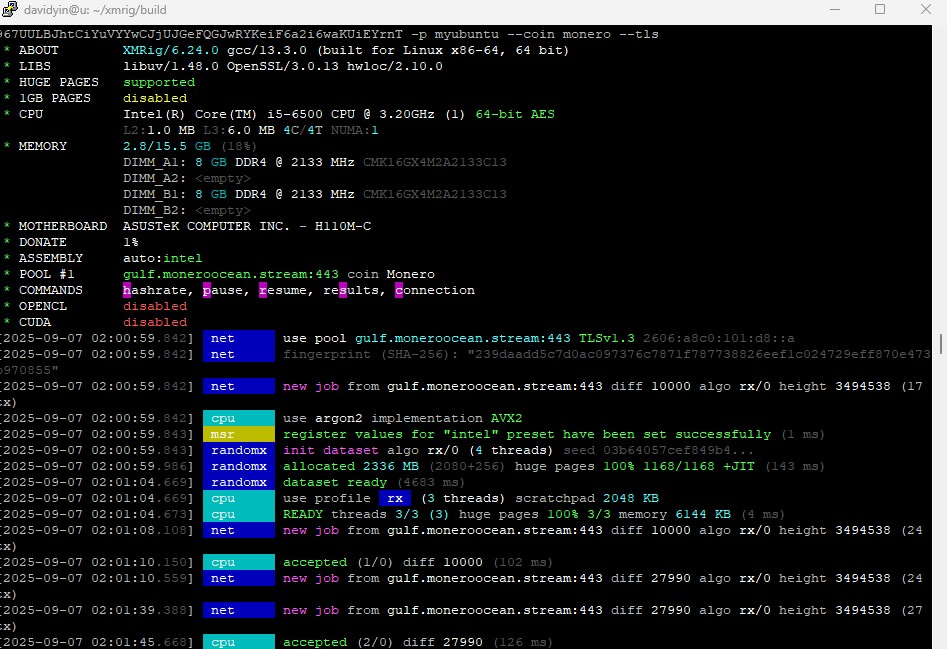The image size is (947, 649).
Task: Click the vertical scrollbar thumb
Action: coord(940,343)
